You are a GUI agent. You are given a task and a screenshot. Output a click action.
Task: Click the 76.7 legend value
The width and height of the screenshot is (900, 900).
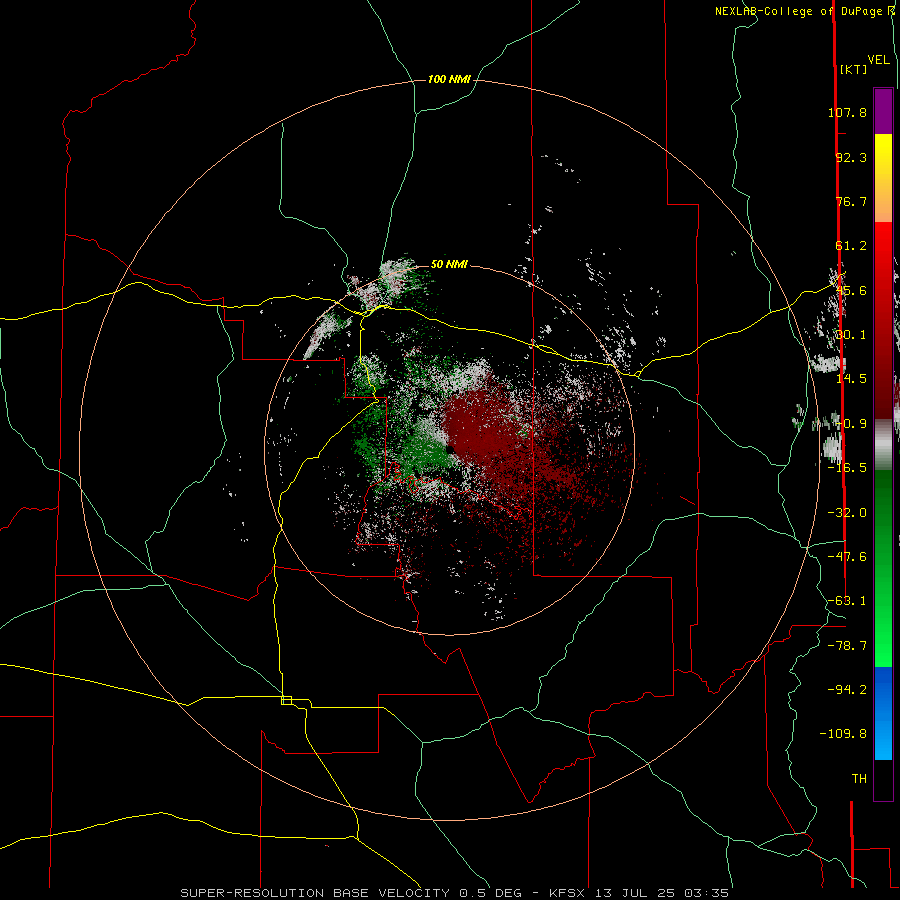[851, 201]
